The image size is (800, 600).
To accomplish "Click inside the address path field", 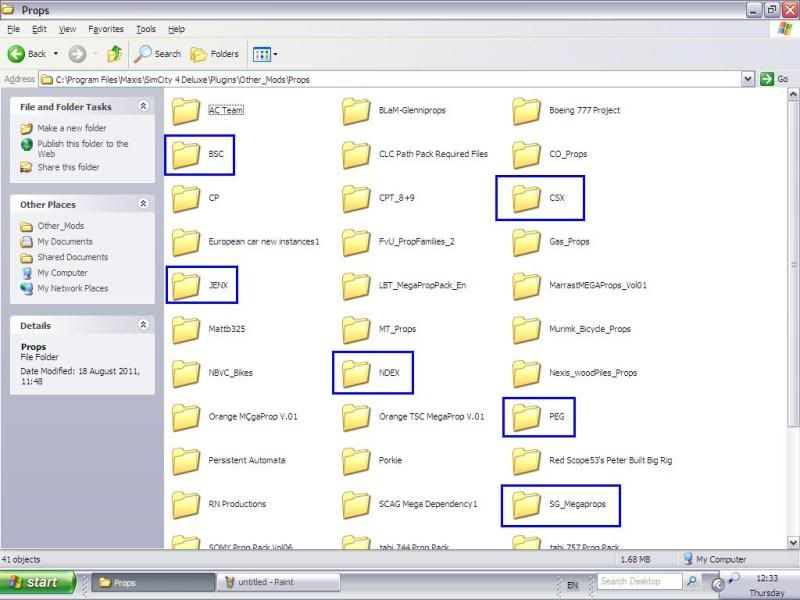I will [x=390, y=79].
